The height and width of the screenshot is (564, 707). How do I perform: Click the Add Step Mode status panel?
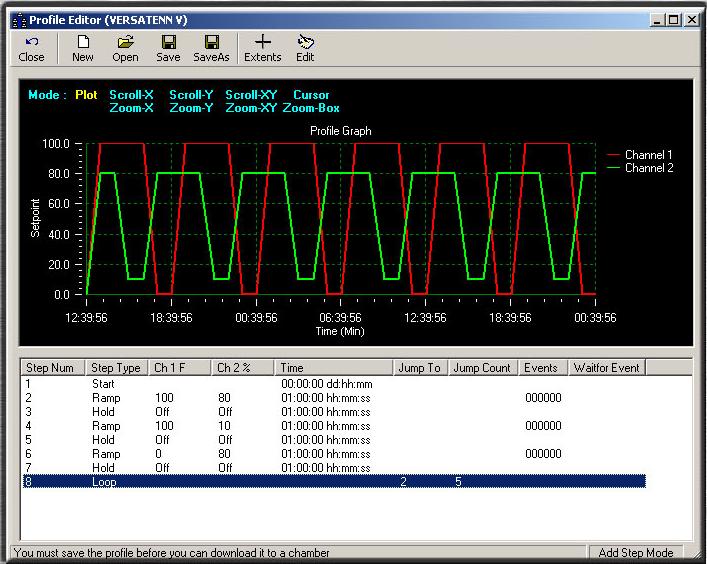634,553
